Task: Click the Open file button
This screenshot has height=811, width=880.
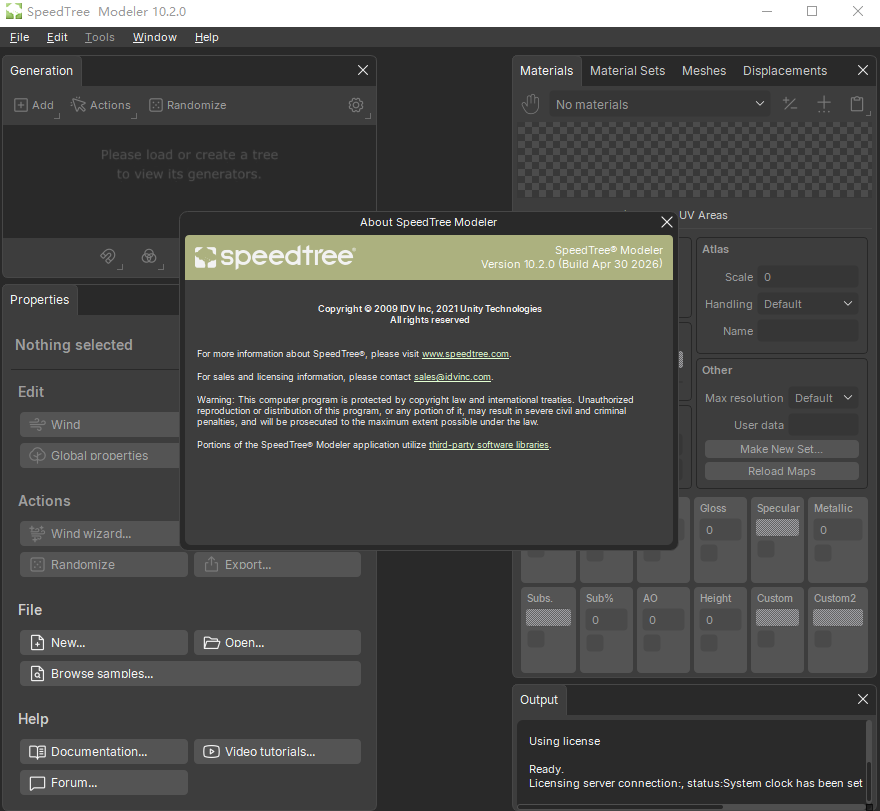Action: (277, 642)
